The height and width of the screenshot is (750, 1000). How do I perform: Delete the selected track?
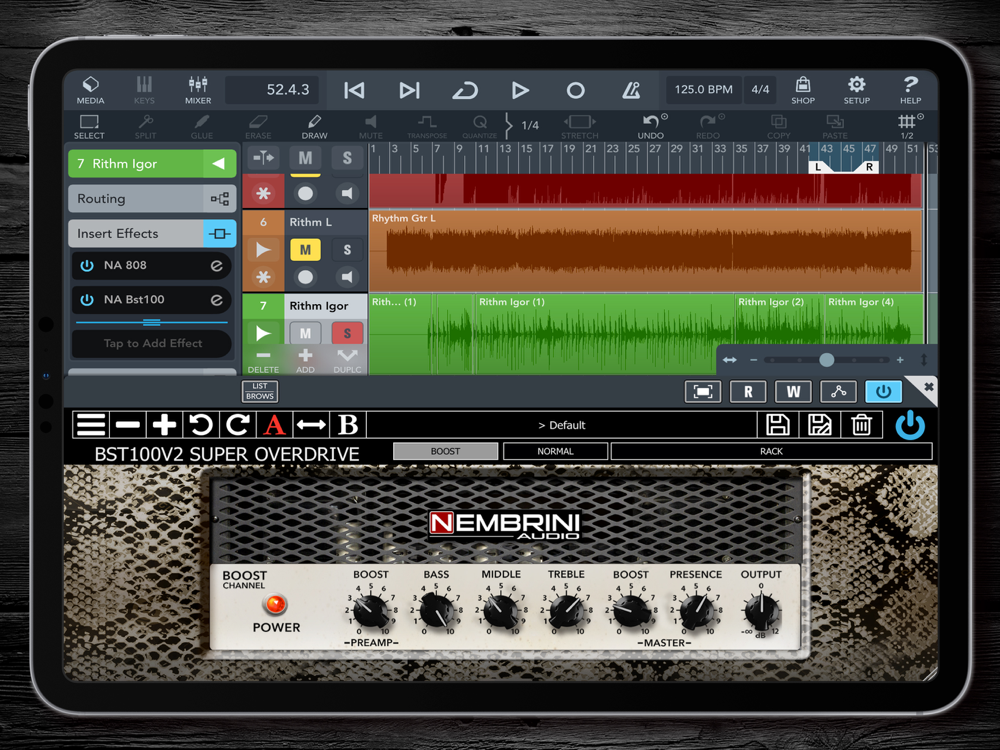[263, 361]
